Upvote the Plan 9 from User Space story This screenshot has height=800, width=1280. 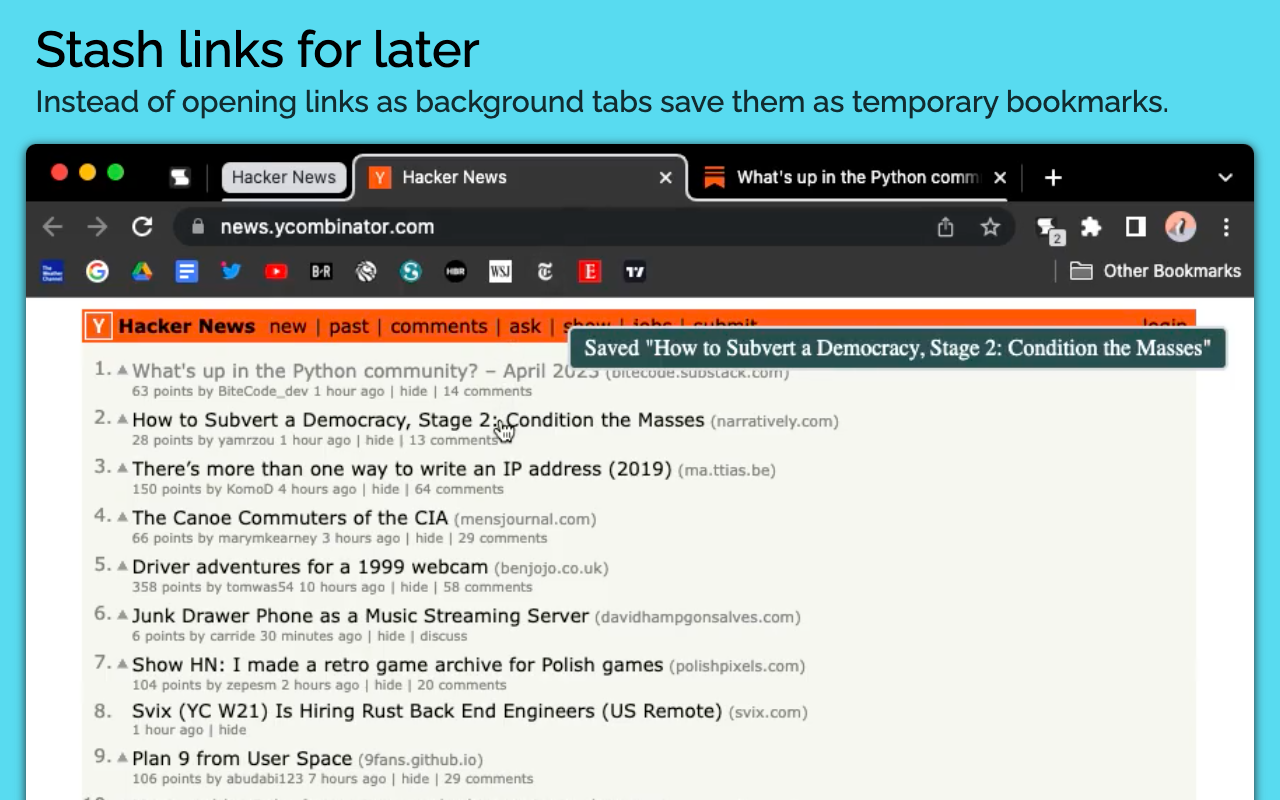click(122, 759)
